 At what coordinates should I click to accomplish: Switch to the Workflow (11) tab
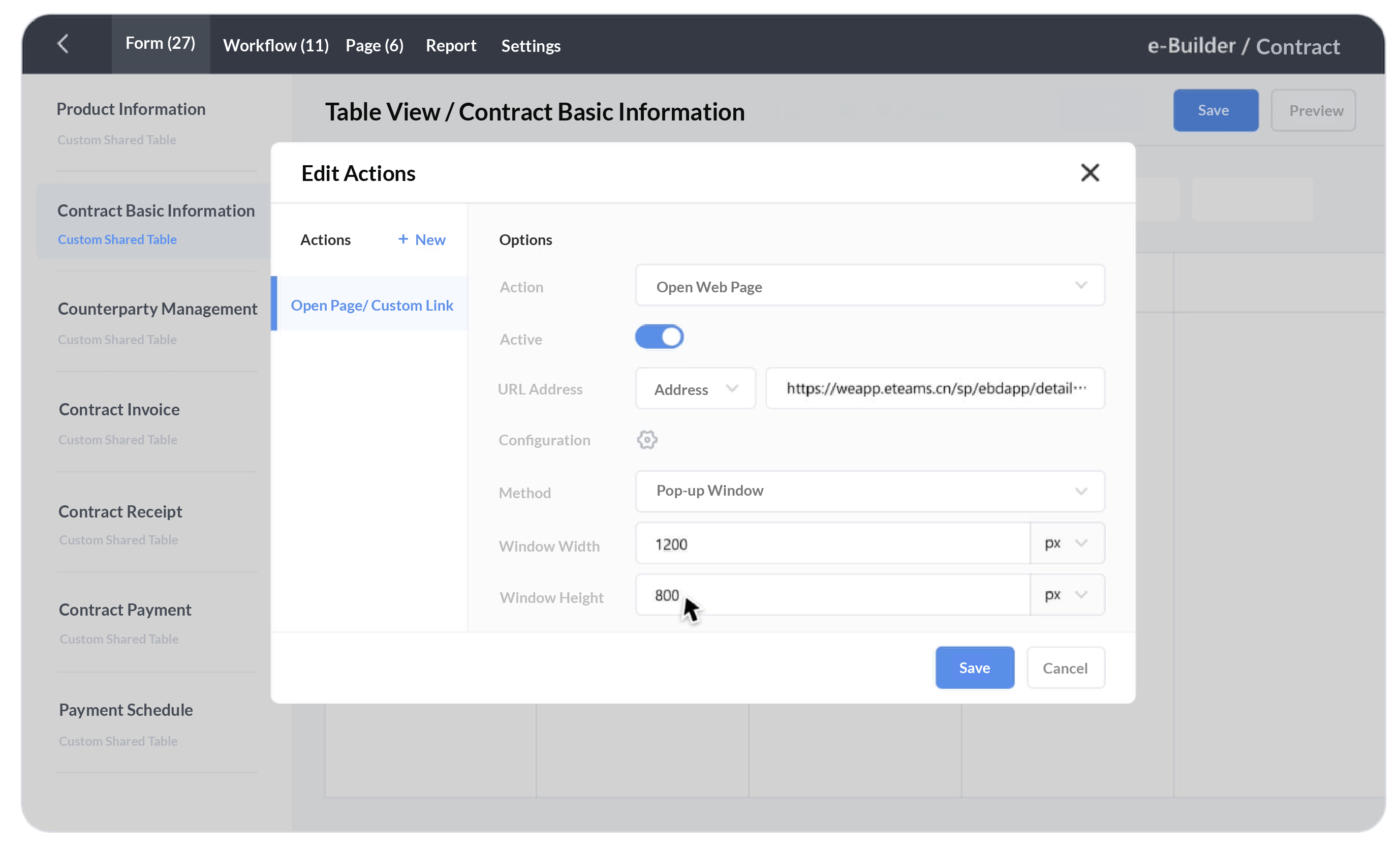click(x=275, y=45)
